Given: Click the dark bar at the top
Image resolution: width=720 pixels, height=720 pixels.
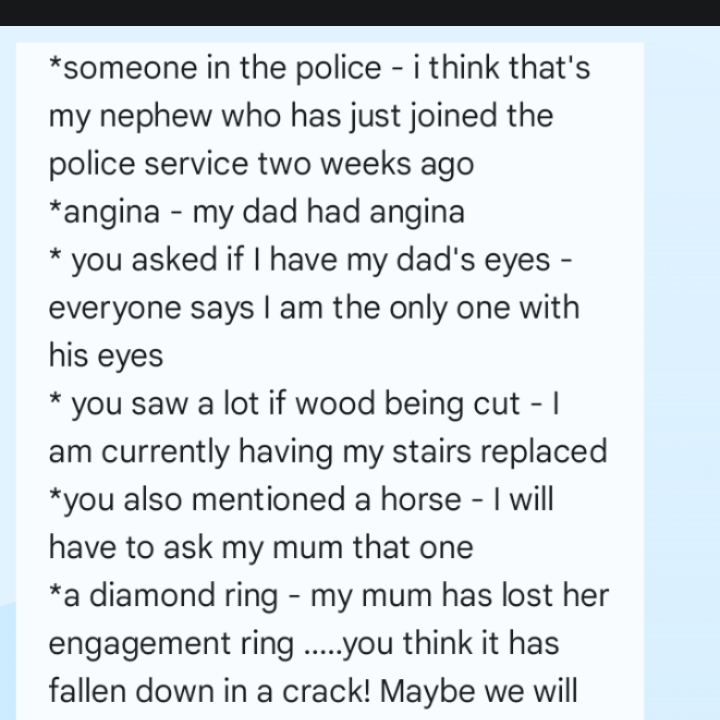Looking at the screenshot, I should 360,12.
